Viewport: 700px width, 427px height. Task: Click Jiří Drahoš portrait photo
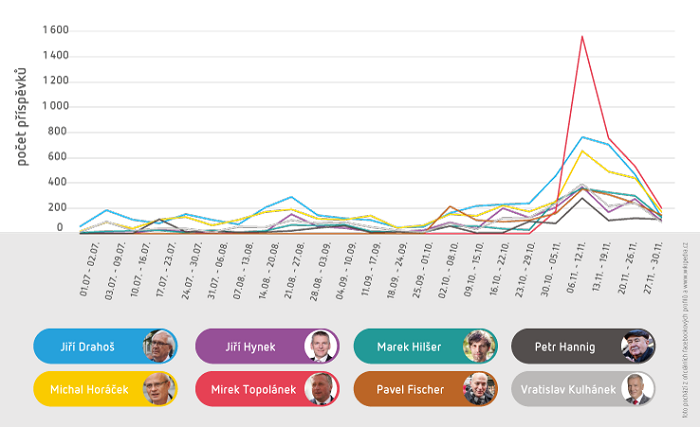tap(160, 346)
